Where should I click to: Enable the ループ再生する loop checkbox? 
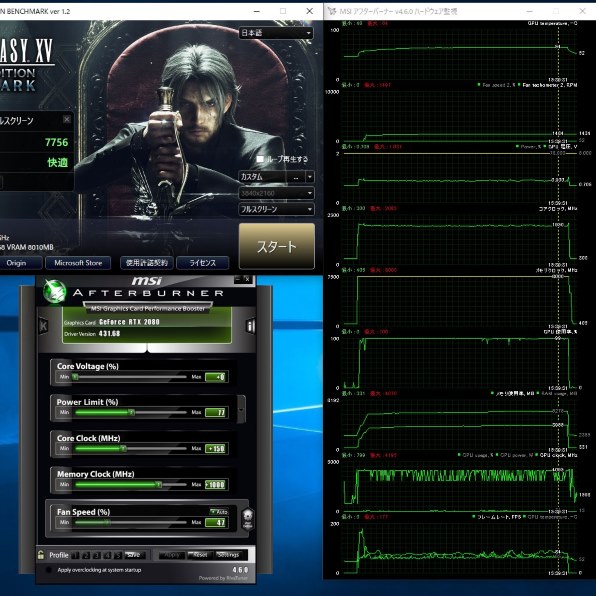coord(260,159)
